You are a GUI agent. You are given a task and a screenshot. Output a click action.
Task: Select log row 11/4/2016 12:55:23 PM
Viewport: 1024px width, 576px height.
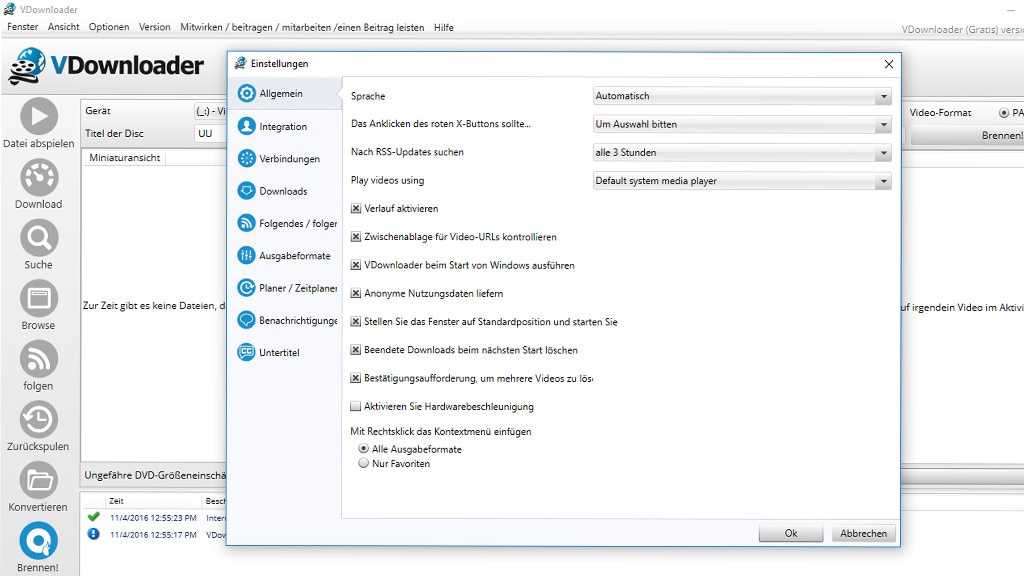pyautogui.click(x=153, y=518)
